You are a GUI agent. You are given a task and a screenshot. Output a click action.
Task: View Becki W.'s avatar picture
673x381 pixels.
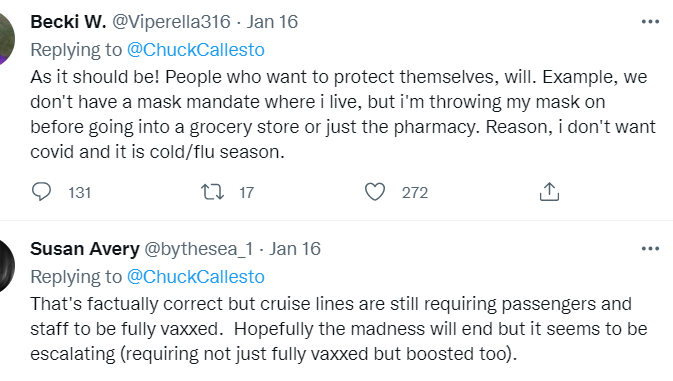pos(6,39)
